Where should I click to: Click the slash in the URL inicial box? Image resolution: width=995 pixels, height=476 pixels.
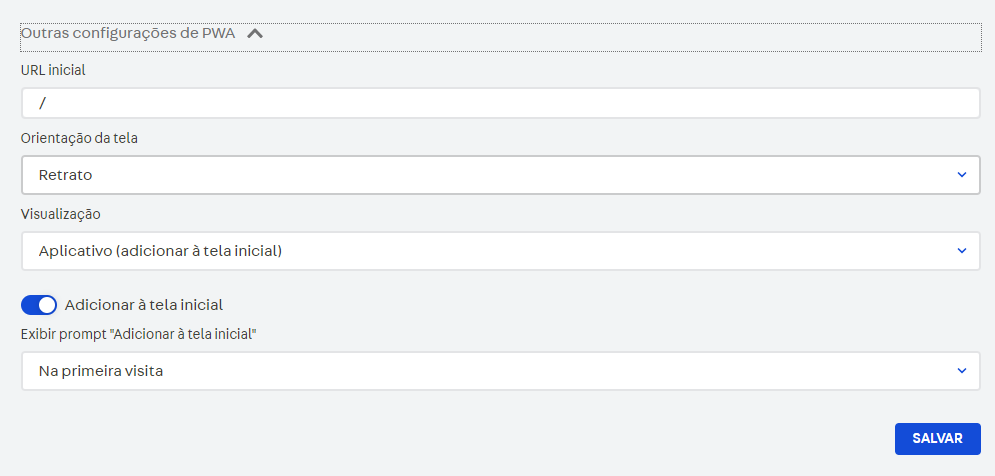coord(42,103)
